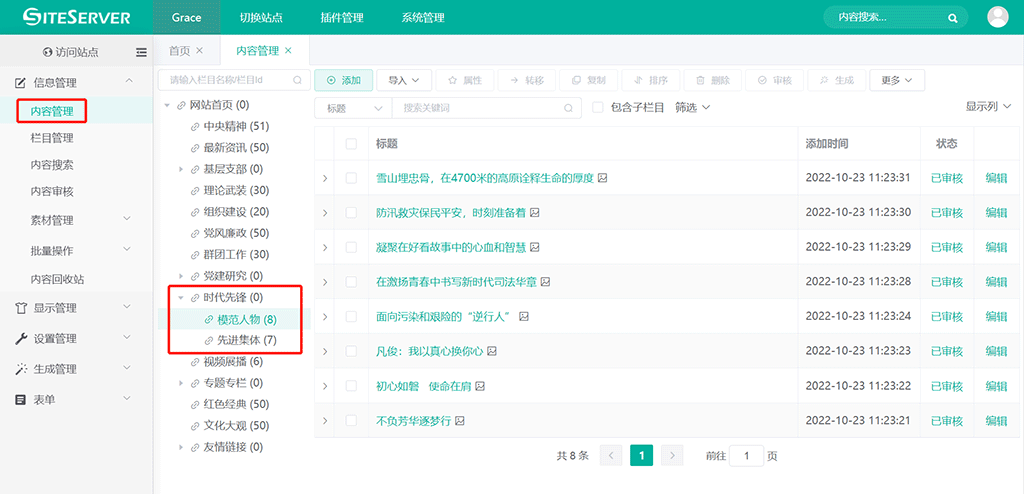Click the magnifier in the 栏目 search box
This screenshot has height=494, width=1024.
pos(297,80)
